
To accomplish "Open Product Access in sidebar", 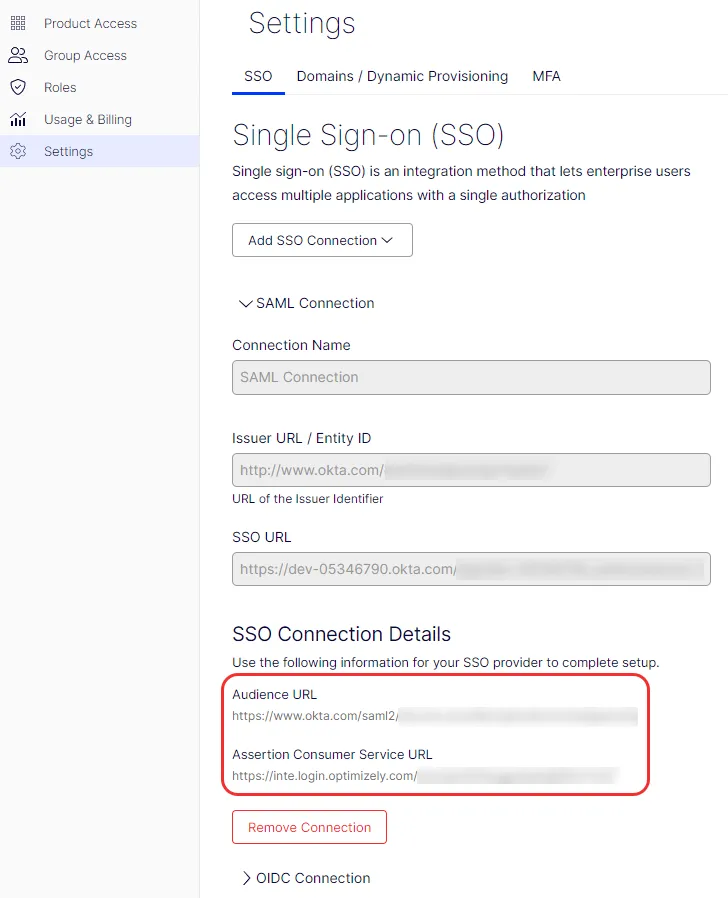I will (100, 23).
